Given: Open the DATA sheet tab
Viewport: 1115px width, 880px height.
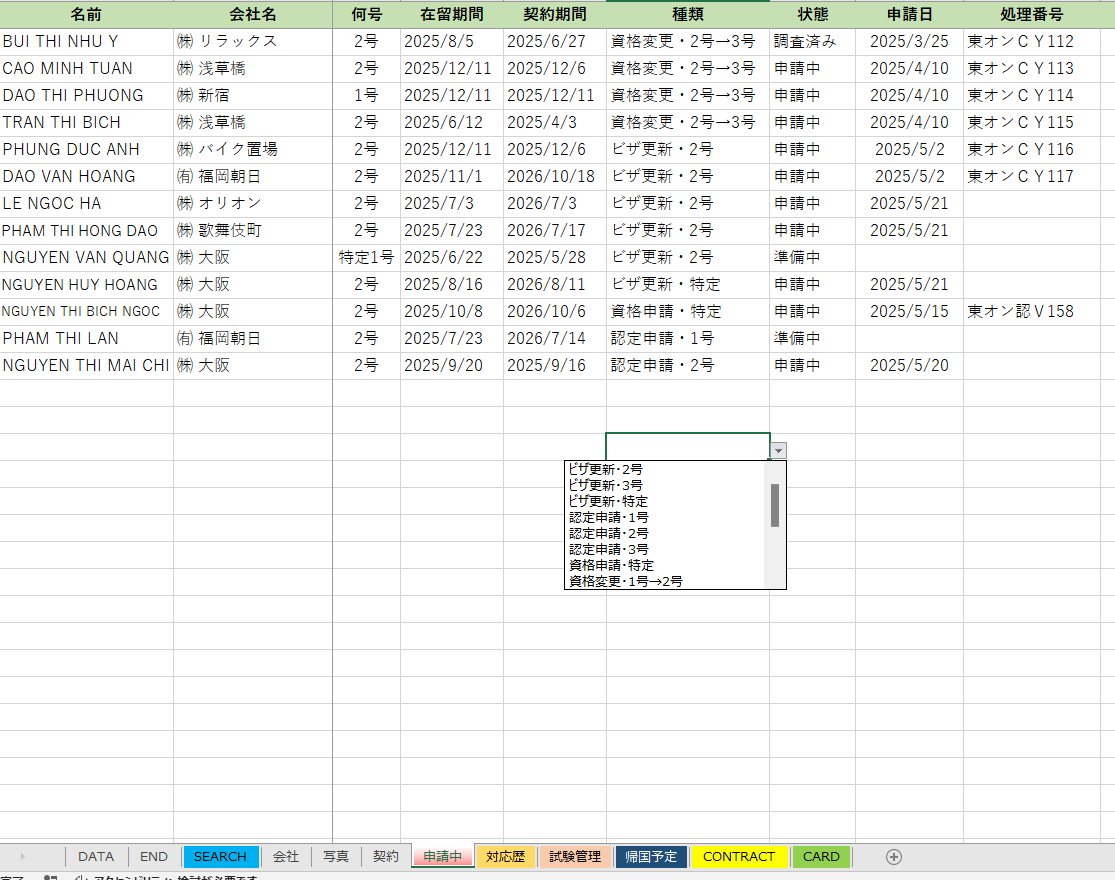Looking at the screenshot, I should pos(96,857).
